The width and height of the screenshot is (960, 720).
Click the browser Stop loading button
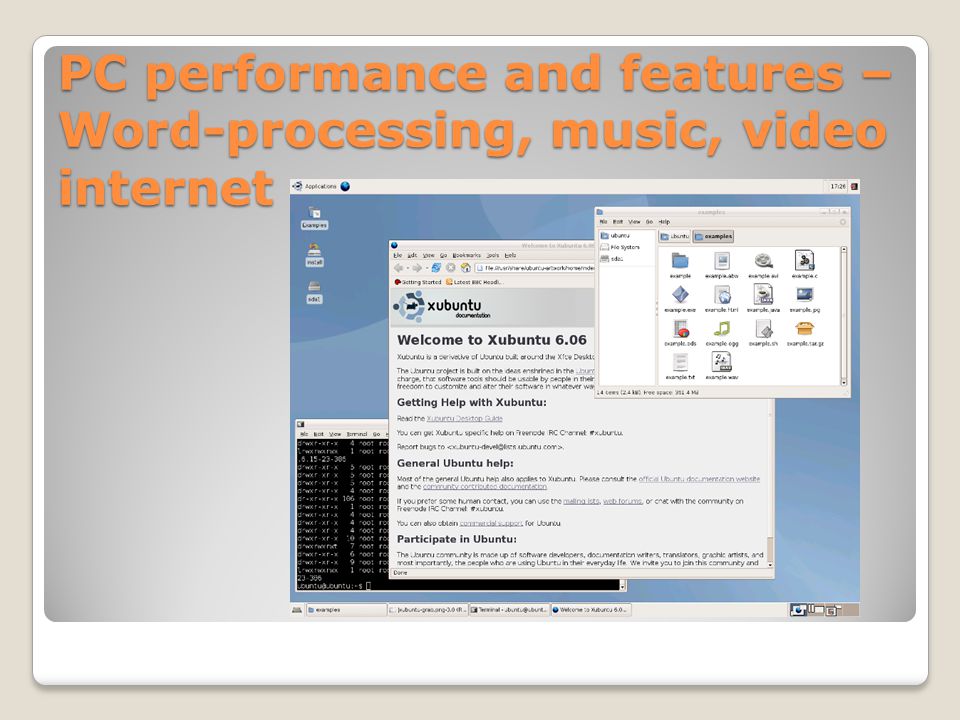(x=451, y=268)
